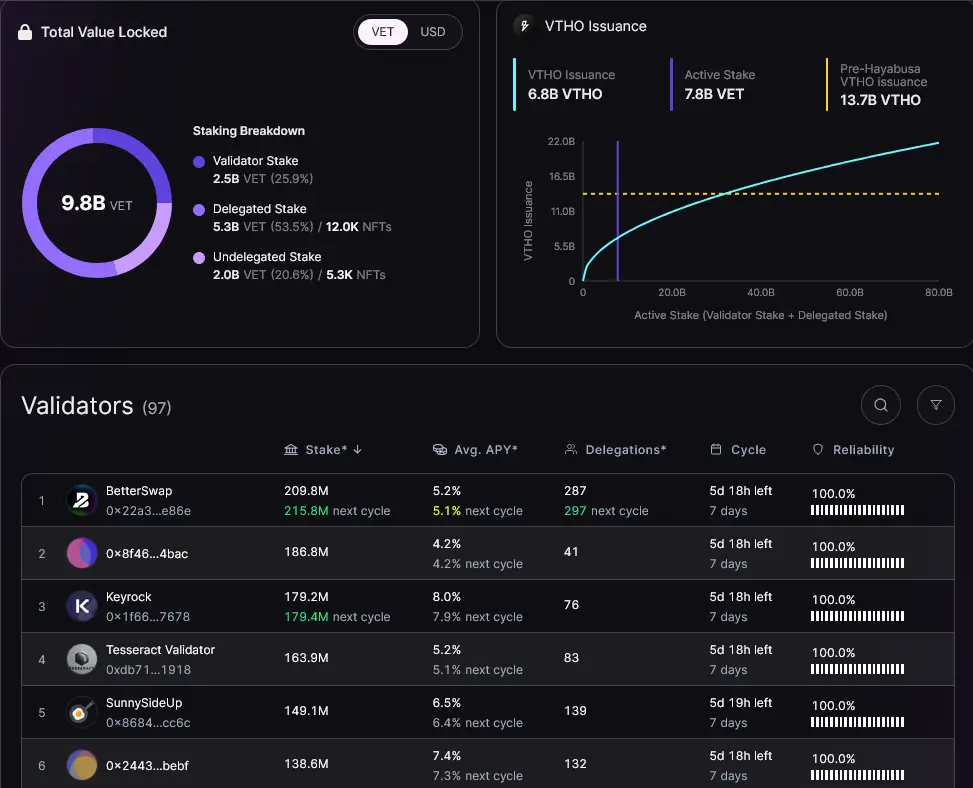Click the people icon in Delegations header
The width and height of the screenshot is (973, 788).
pyautogui.click(x=570, y=449)
